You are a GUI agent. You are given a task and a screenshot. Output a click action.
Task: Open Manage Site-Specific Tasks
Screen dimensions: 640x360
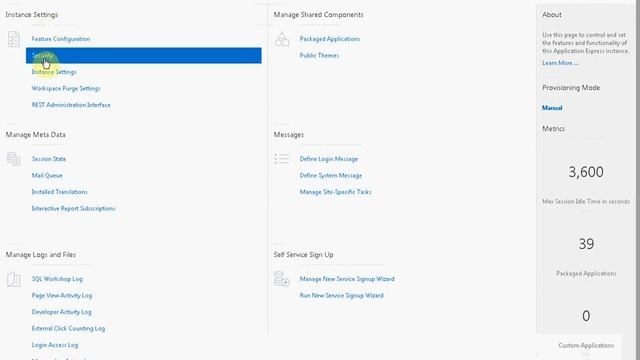[x=336, y=192]
